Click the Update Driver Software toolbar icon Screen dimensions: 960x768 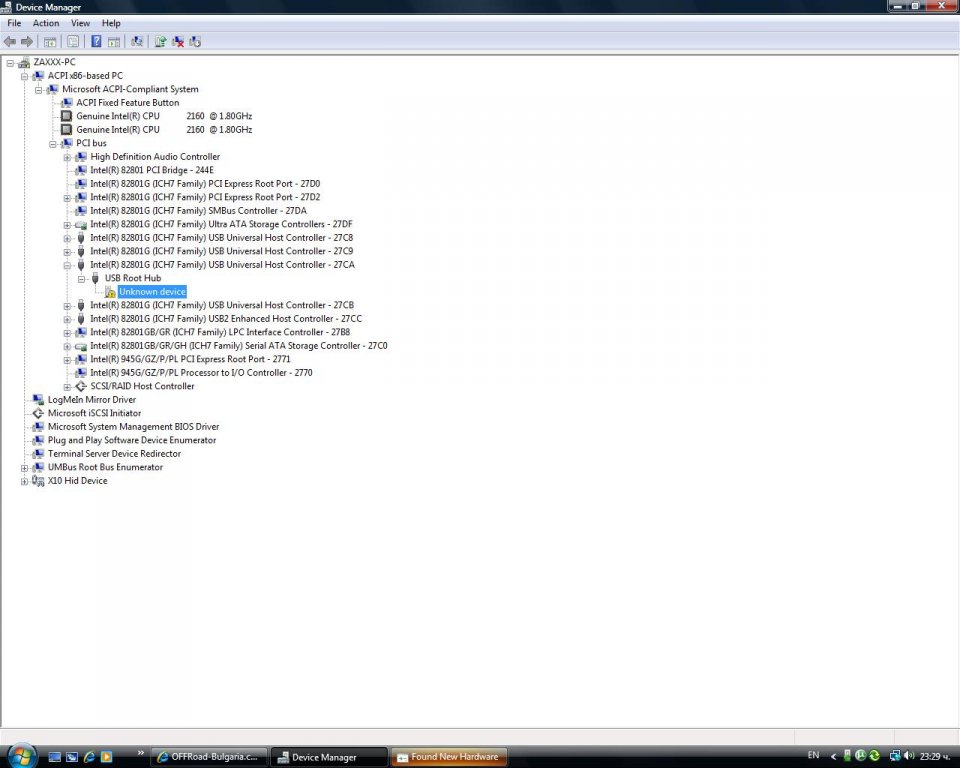(160, 42)
